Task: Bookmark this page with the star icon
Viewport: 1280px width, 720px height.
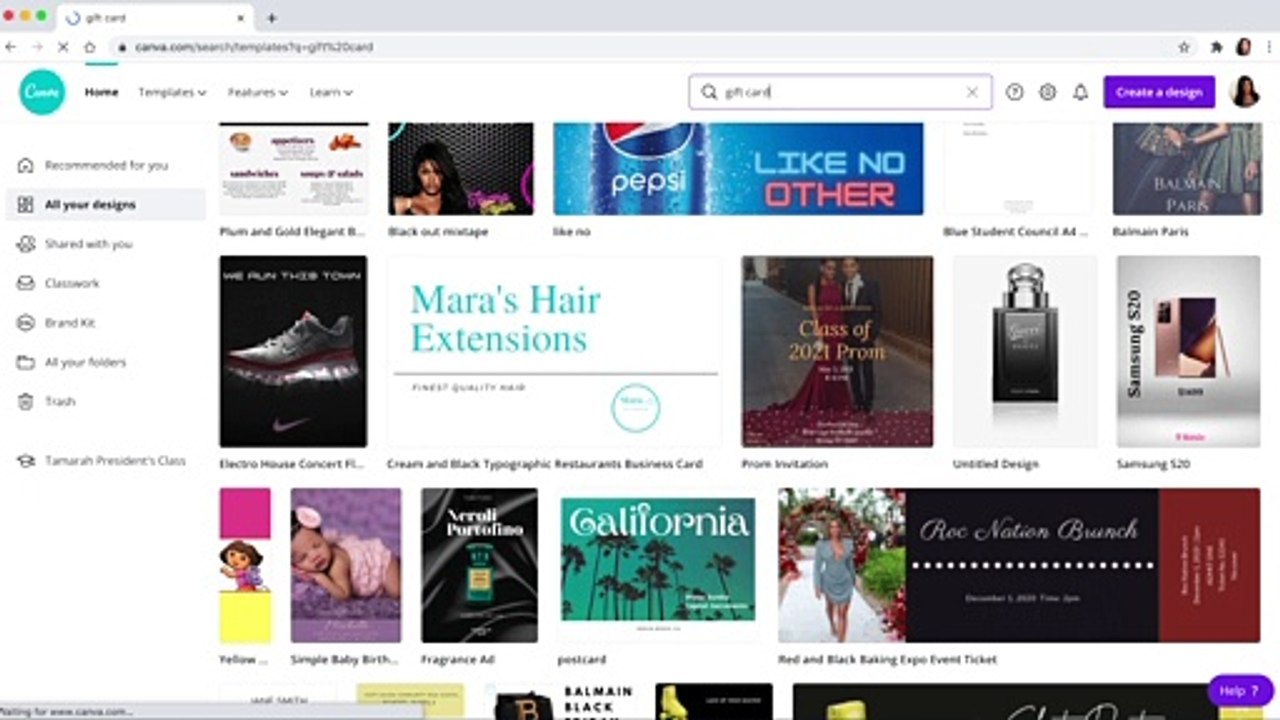Action: click(1184, 47)
